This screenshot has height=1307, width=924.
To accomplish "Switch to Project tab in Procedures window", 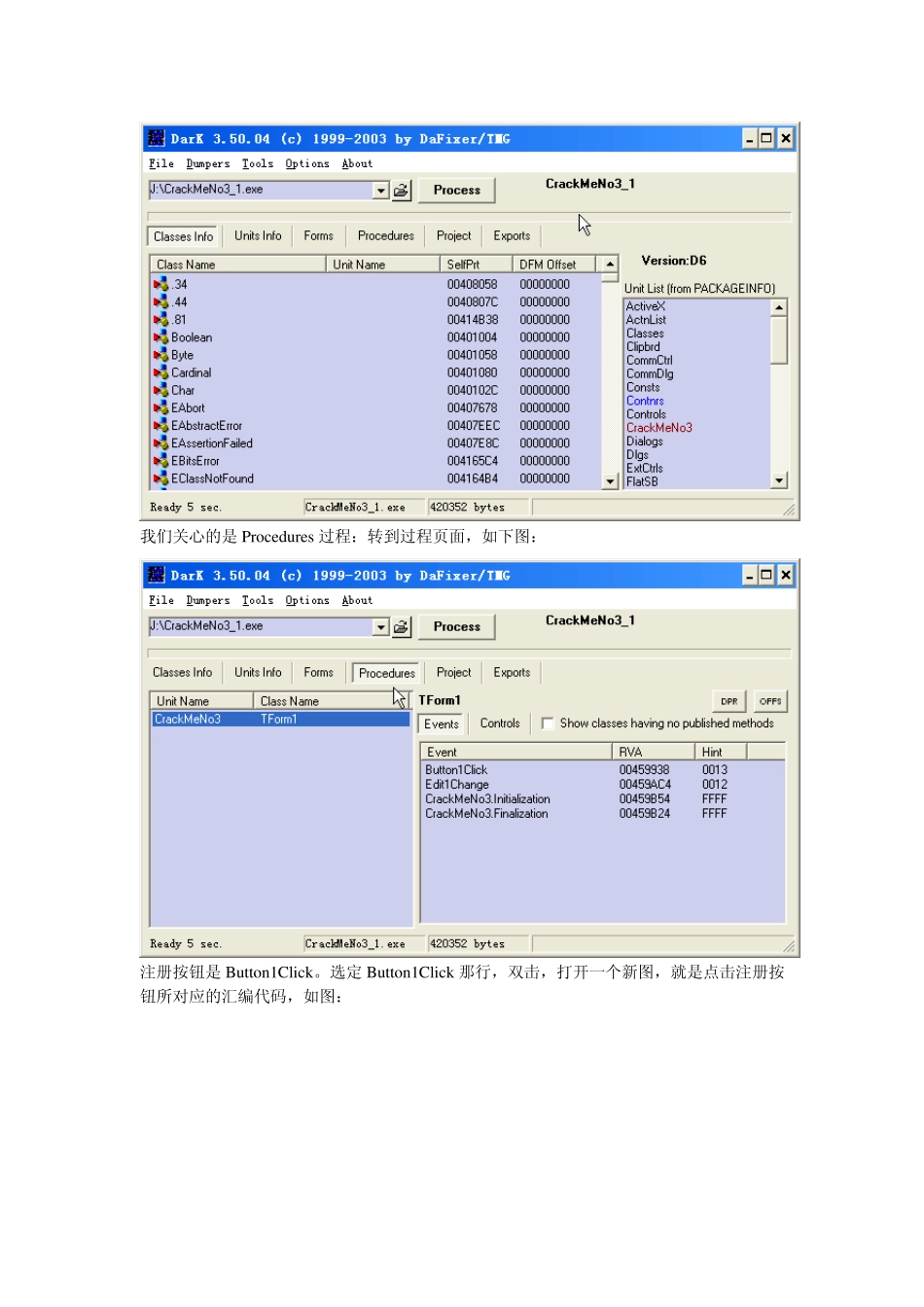I will pos(453,673).
